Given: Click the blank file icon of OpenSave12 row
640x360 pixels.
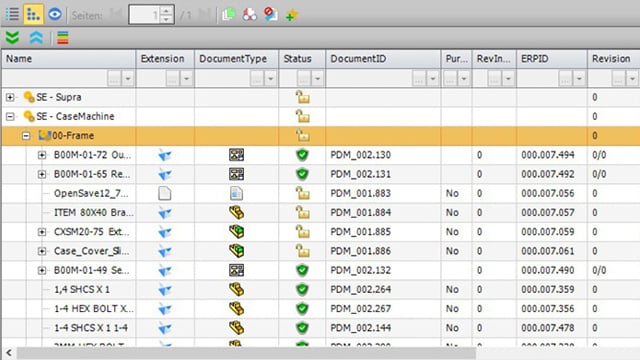Looking at the screenshot, I should [x=164, y=193].
